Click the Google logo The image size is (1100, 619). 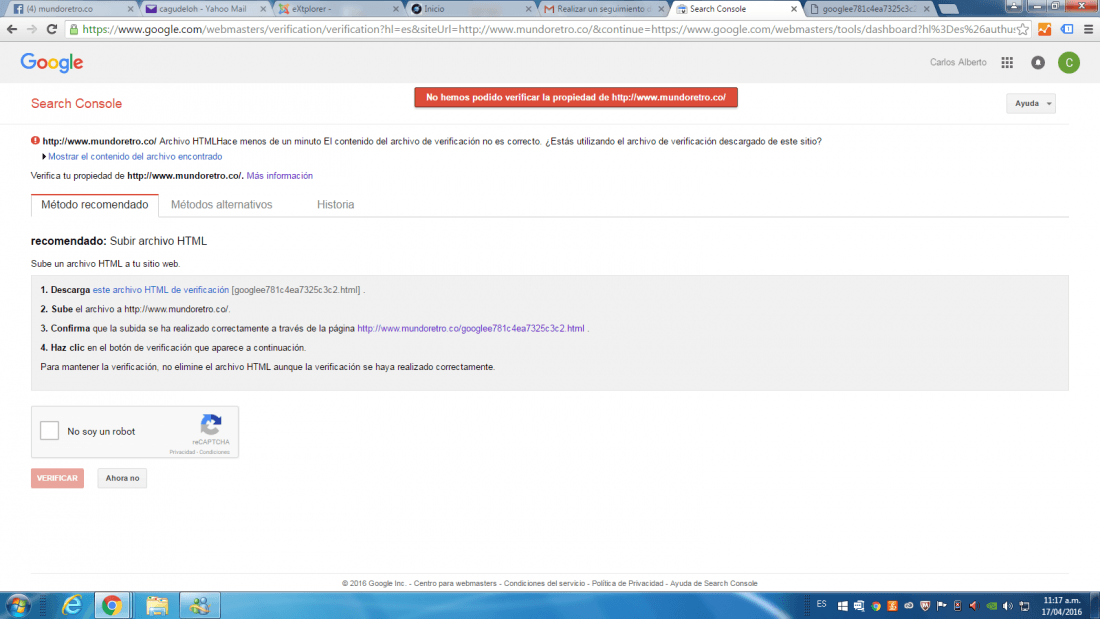click(52, 62)
